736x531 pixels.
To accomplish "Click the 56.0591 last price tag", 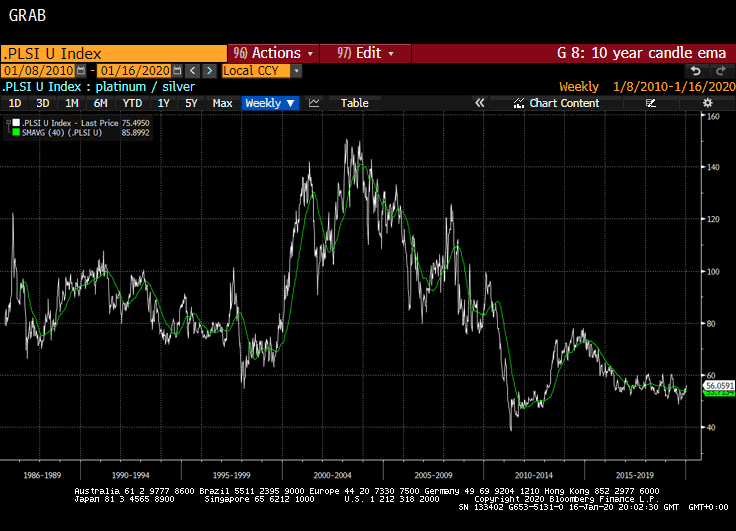I will coord(719,386).
